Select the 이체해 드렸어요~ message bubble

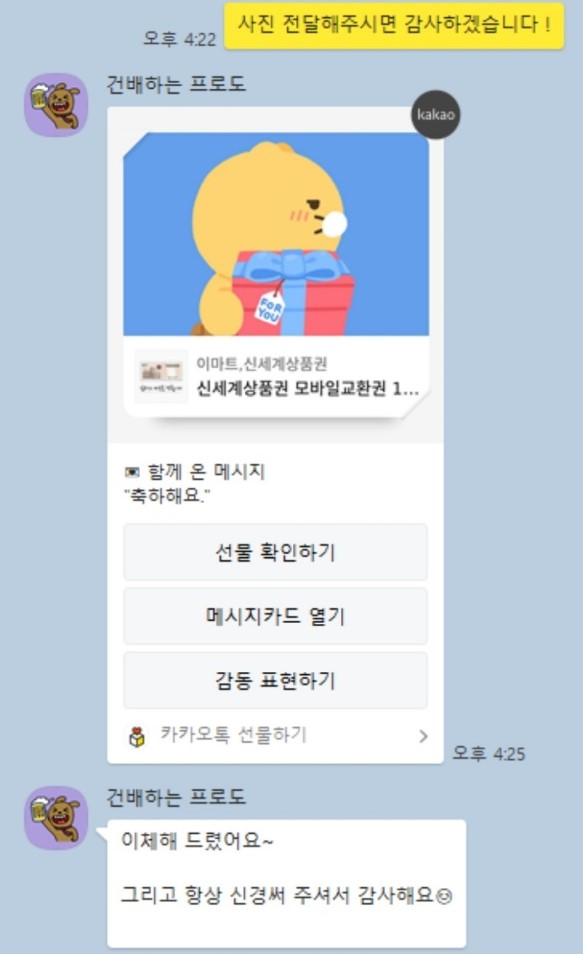coord(287,883)
